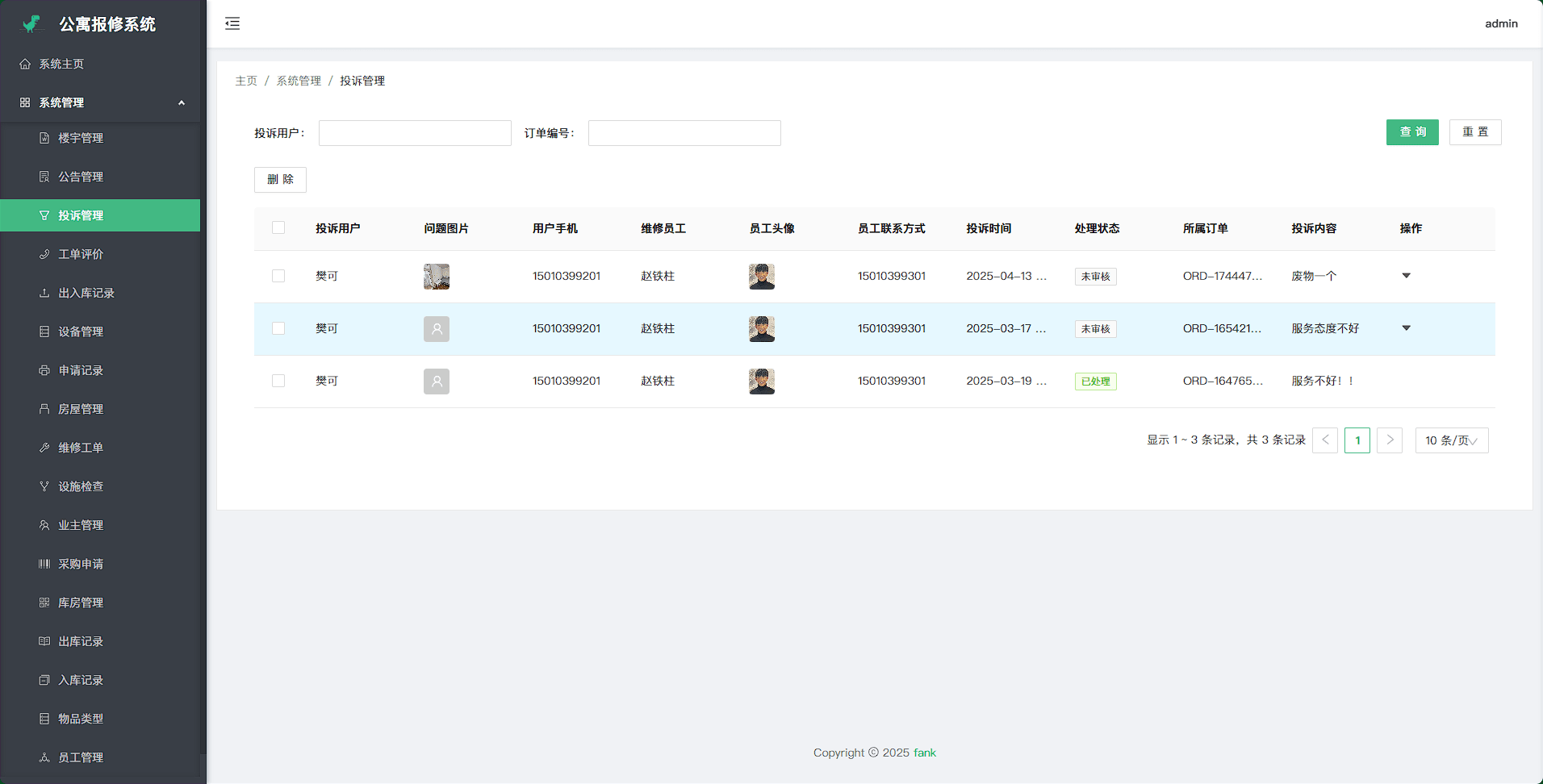Click the home icon beside 系统主页
This screenshot has height=784, width=1543.
pos(25,64)
